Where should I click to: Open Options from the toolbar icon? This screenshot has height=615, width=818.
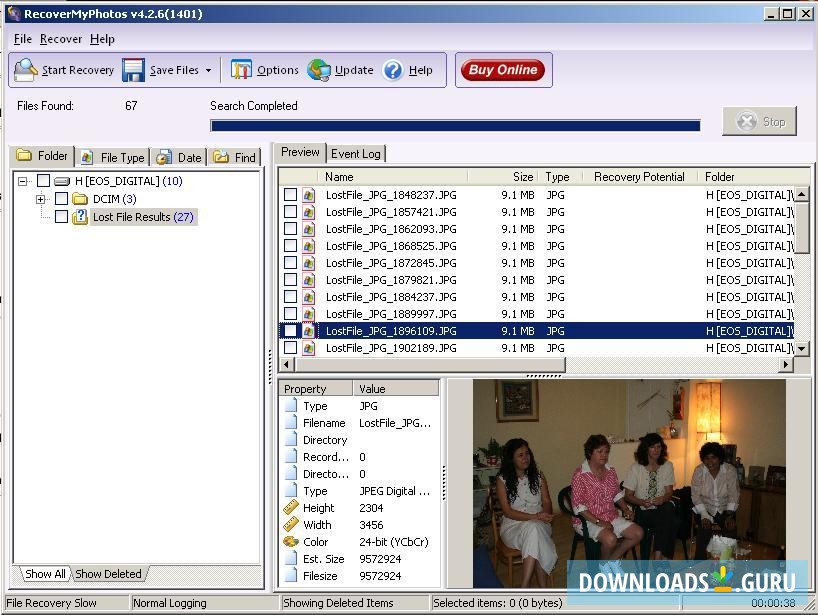[241, 70]
